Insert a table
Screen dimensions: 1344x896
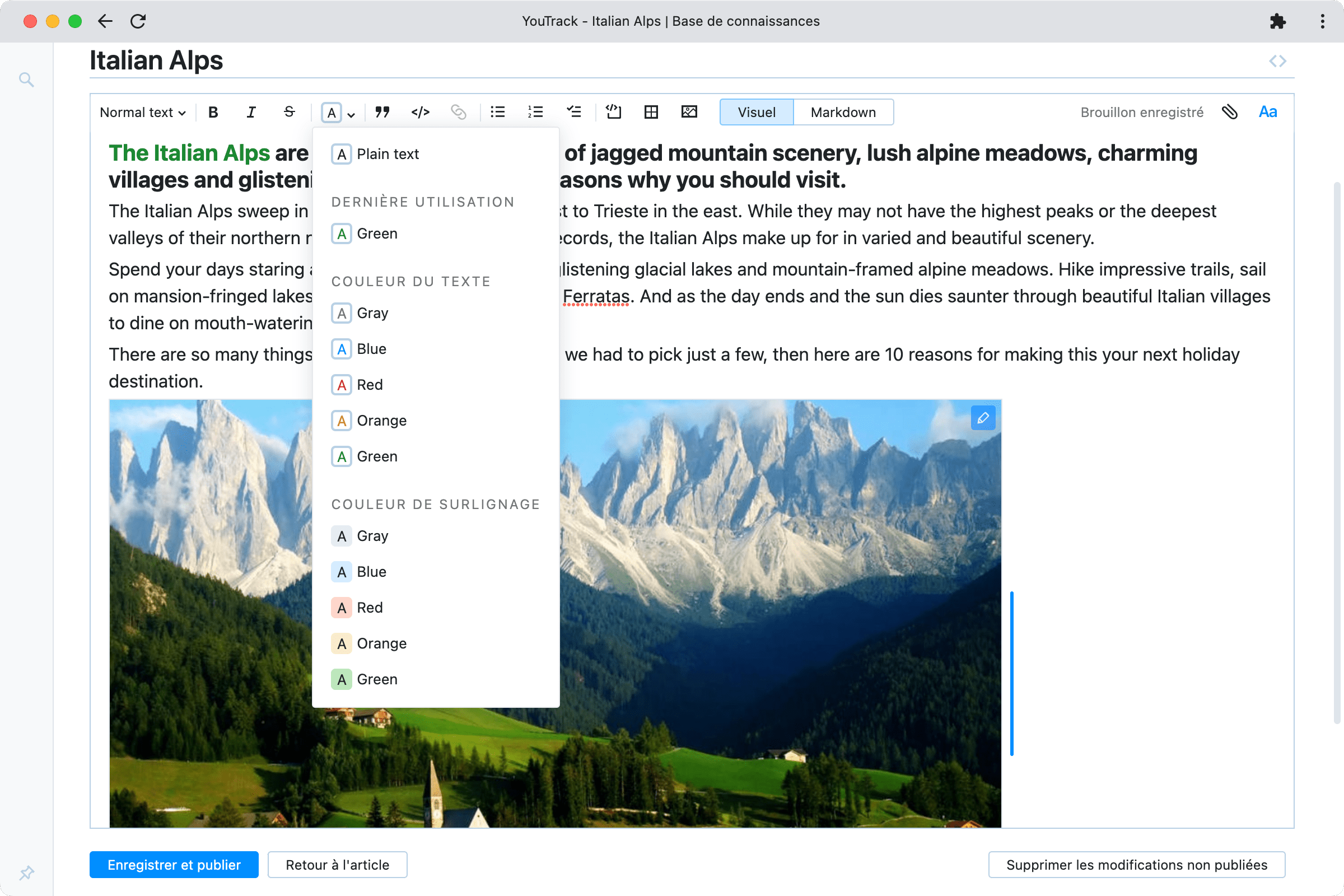tap(651, 112)
